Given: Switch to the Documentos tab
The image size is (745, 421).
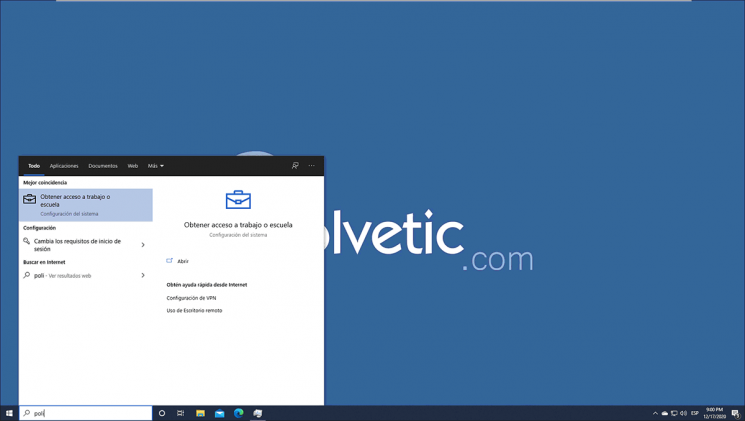Looking at the screenshot, I should [x=103, y=166].
